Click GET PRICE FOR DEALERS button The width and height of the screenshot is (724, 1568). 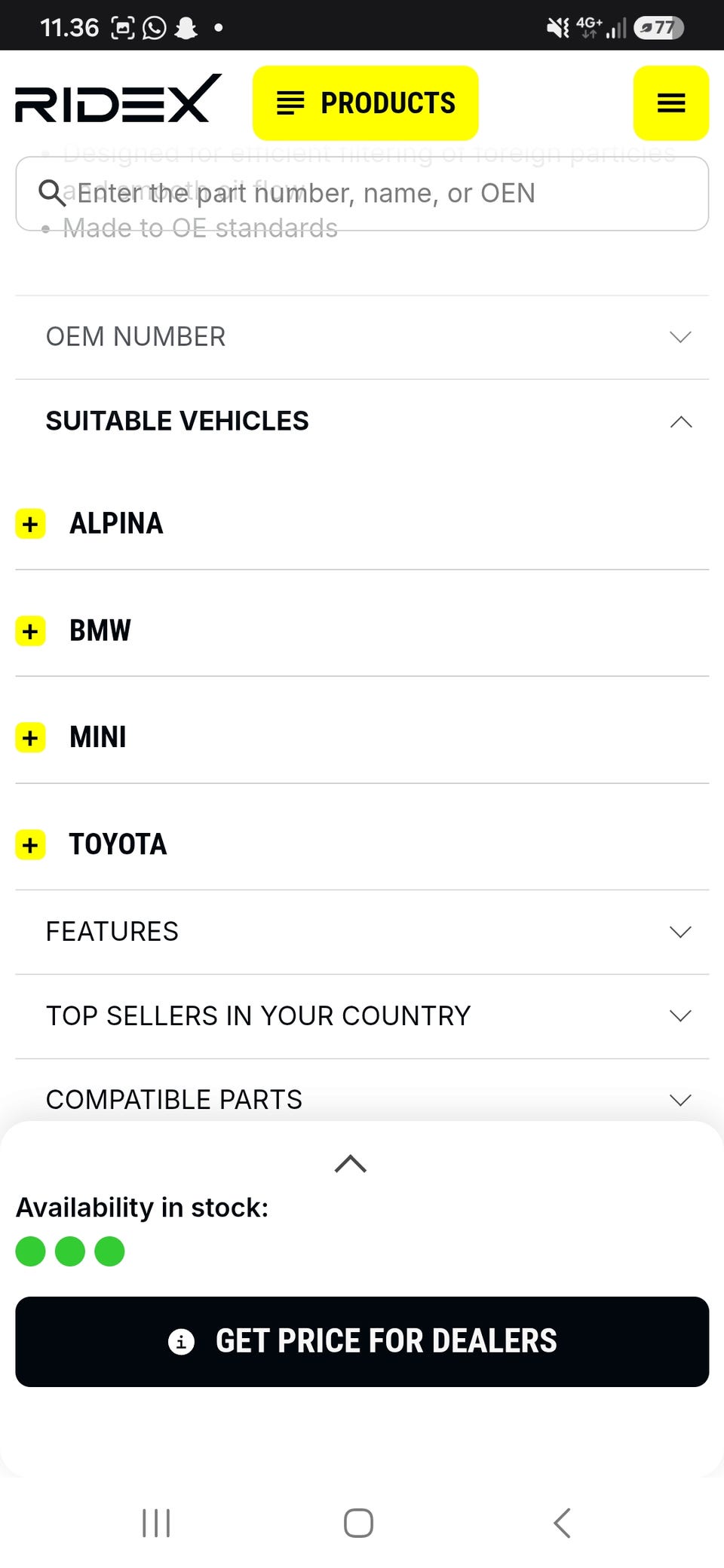[x=362, y=1342]
